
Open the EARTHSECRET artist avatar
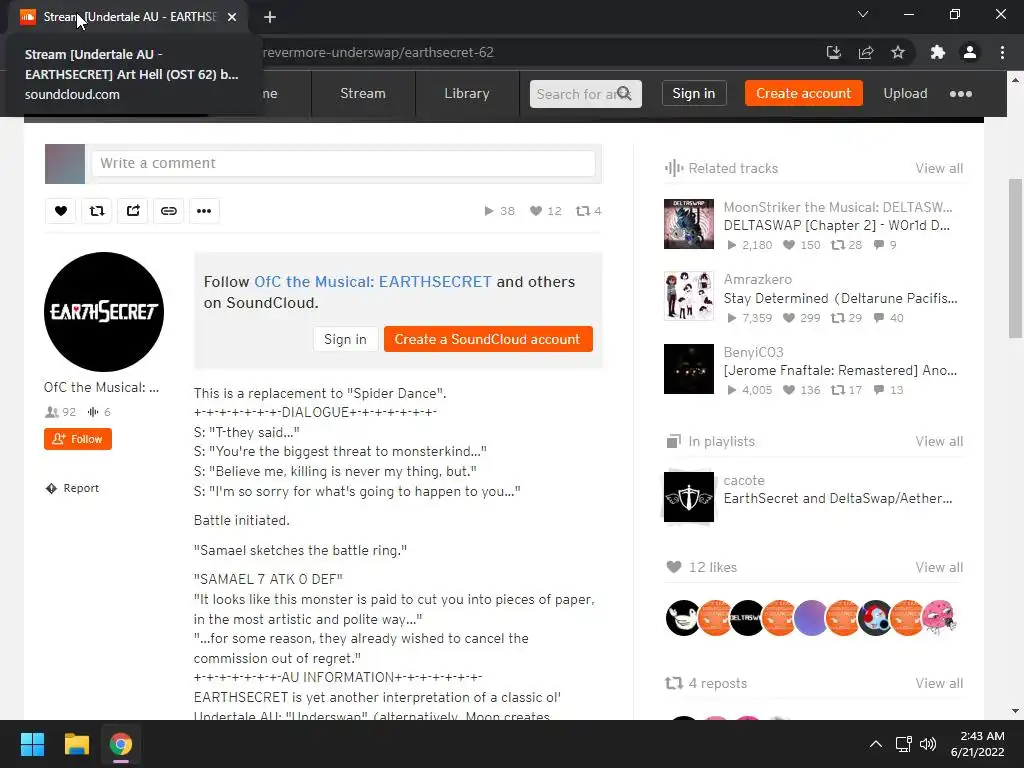[104, 312]
